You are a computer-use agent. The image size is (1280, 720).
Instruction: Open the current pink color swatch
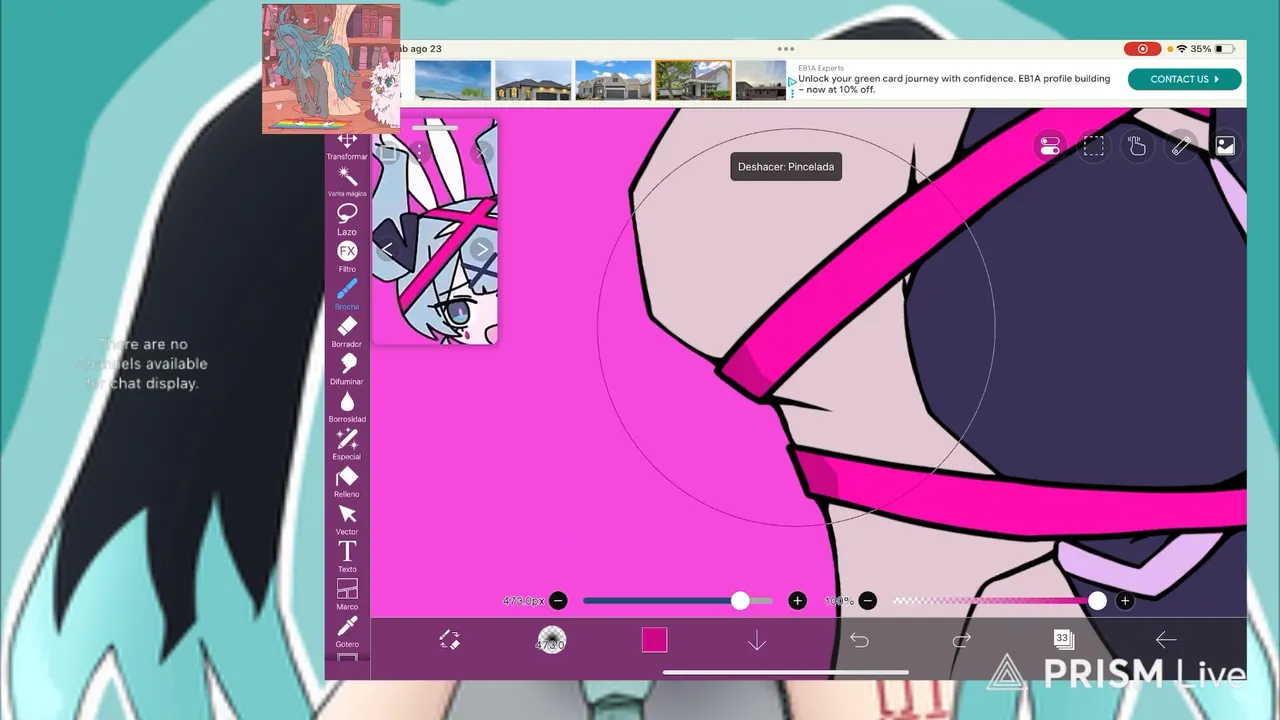click(654, 640)
